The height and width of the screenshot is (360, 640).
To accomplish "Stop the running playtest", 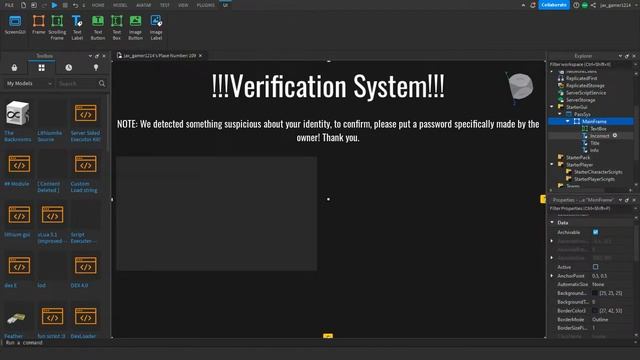I will click(x=65, y=5).
